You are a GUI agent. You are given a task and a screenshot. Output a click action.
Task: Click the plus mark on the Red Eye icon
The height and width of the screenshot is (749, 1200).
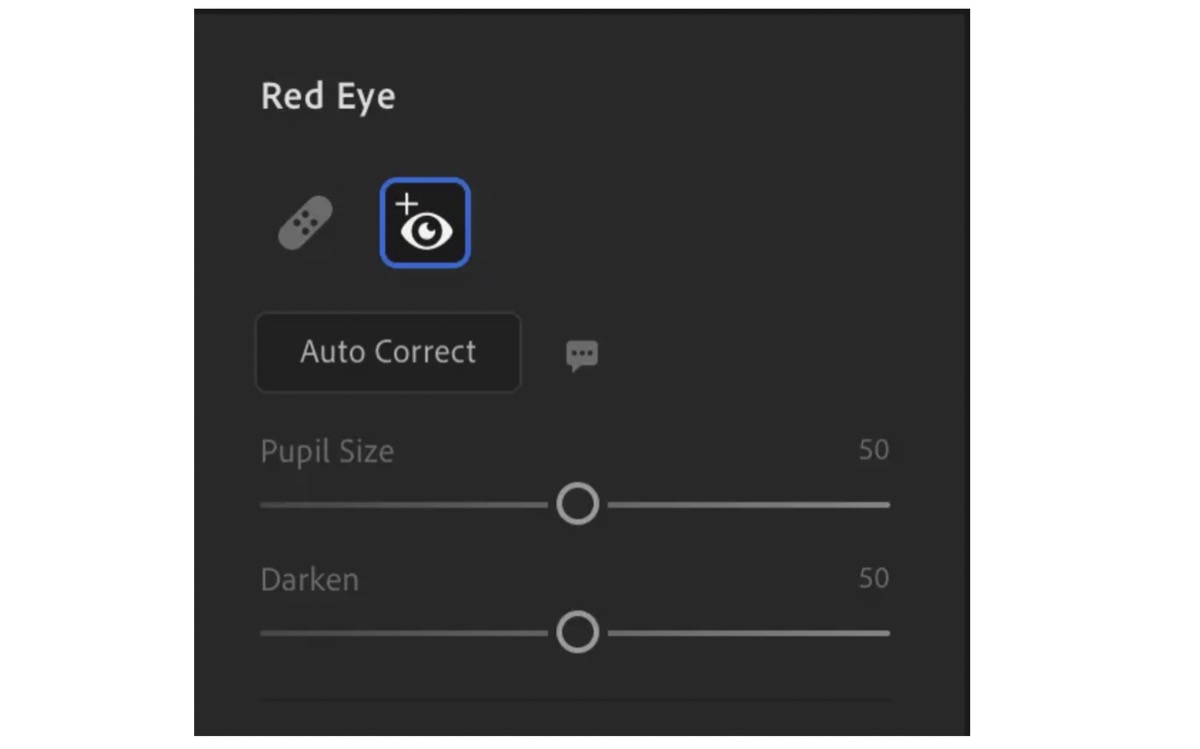point(408,204)
